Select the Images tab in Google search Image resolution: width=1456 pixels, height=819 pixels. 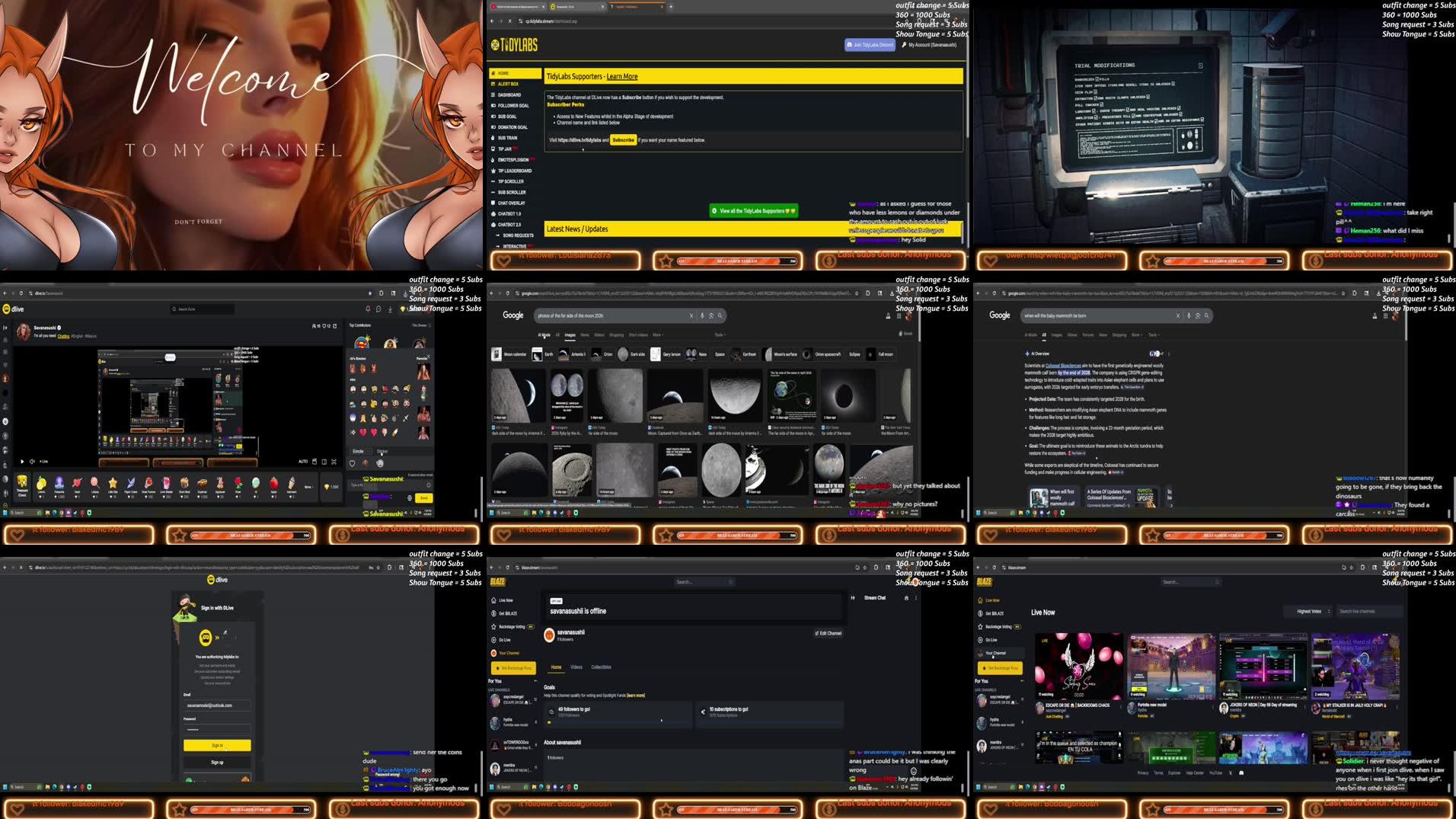tap(570, 335)
